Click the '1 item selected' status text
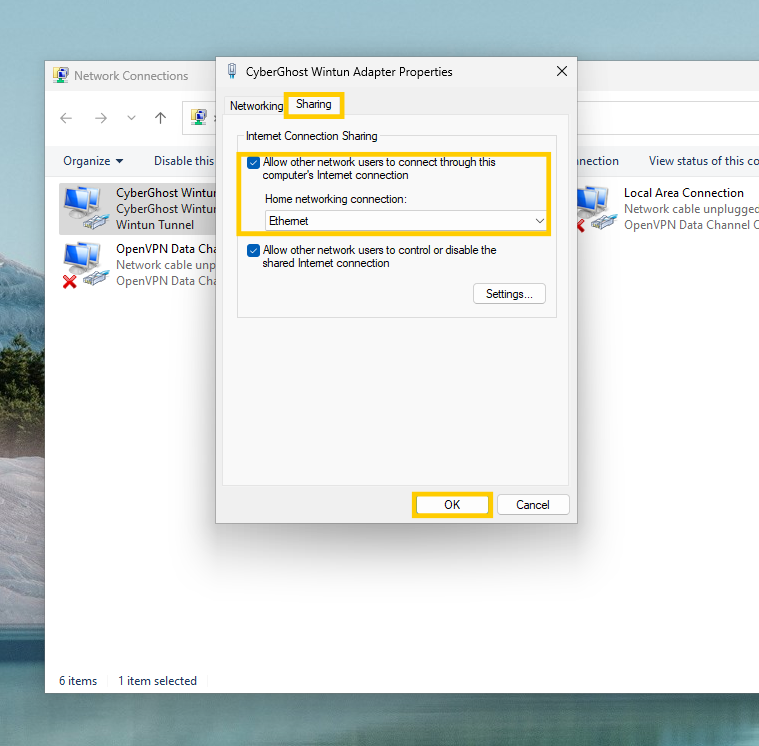Screen dimensions: 759x746 pos(157,681)
